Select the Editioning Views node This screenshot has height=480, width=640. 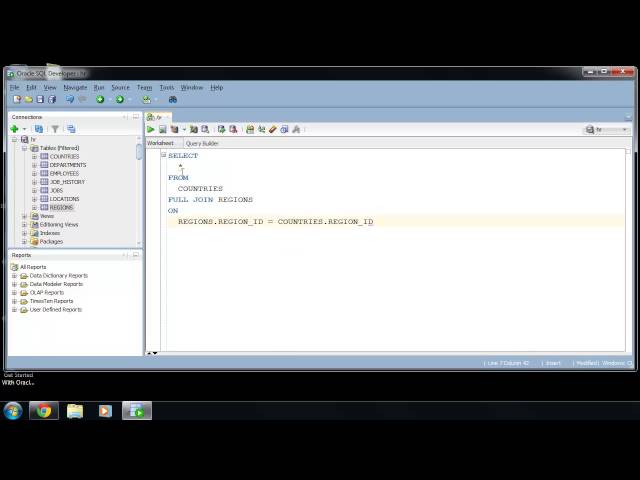pos(59,225)
